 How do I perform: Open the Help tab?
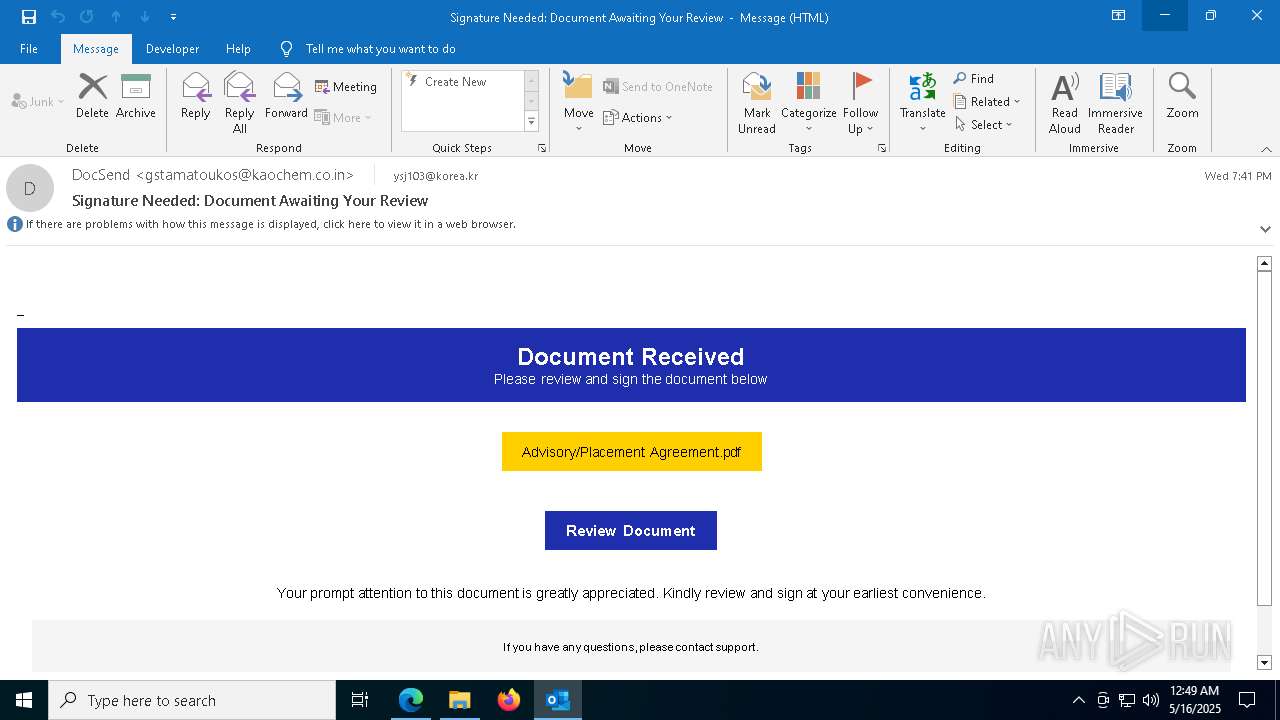238,49
